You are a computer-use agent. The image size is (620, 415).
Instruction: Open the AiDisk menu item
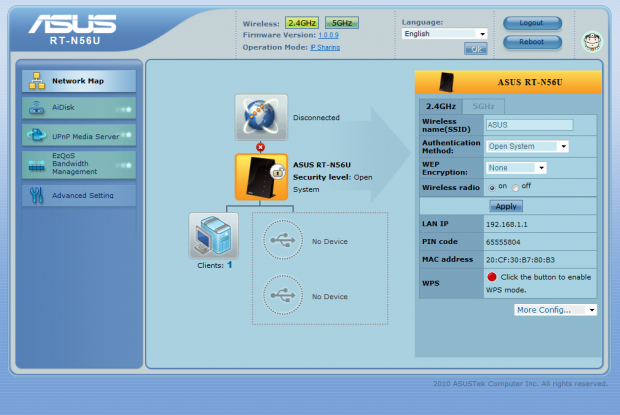[79, 108]
